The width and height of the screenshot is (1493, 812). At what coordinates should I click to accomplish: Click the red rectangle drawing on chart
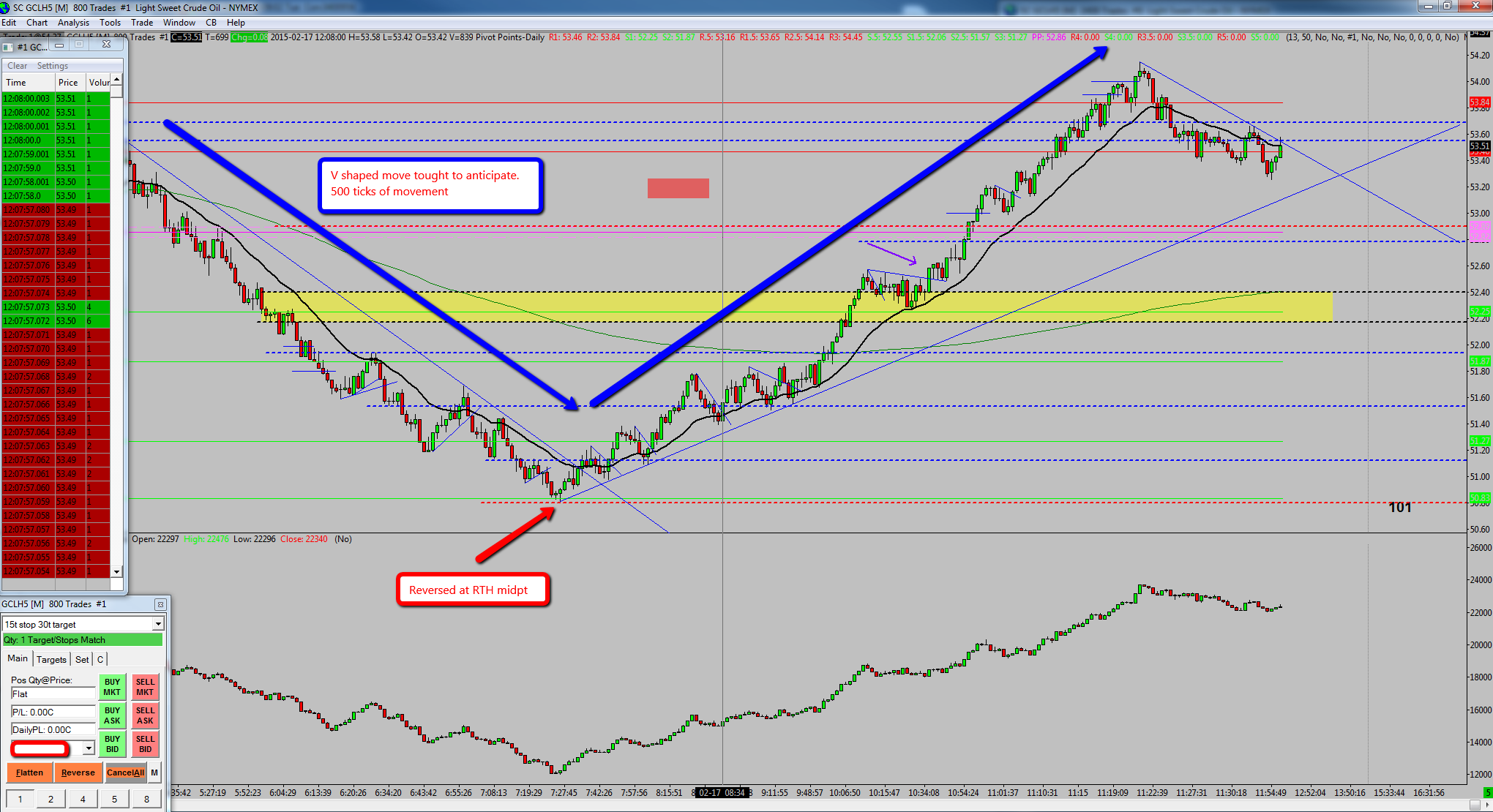[678, 188]
